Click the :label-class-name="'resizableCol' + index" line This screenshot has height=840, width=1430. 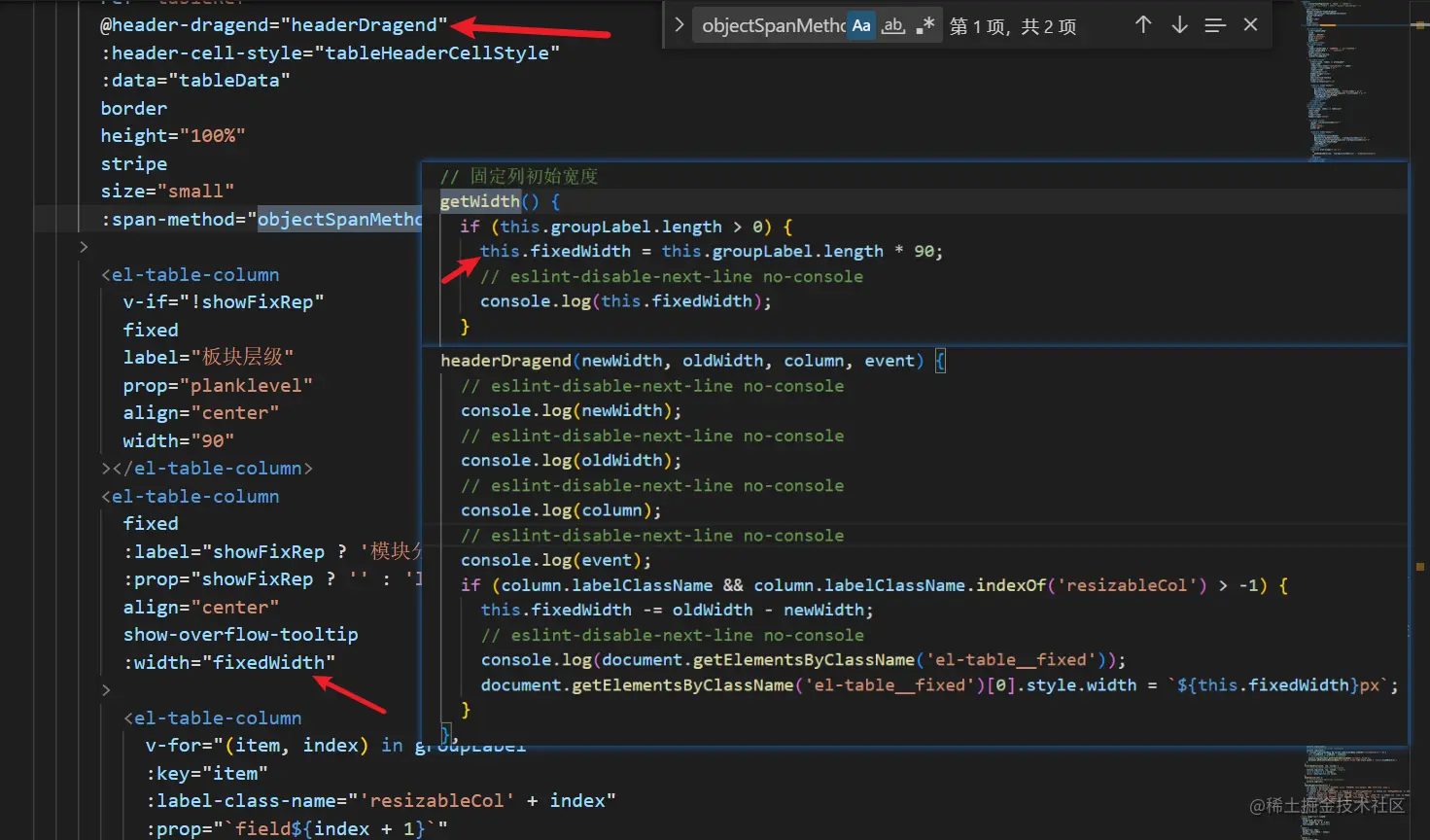tap(381, 801)
